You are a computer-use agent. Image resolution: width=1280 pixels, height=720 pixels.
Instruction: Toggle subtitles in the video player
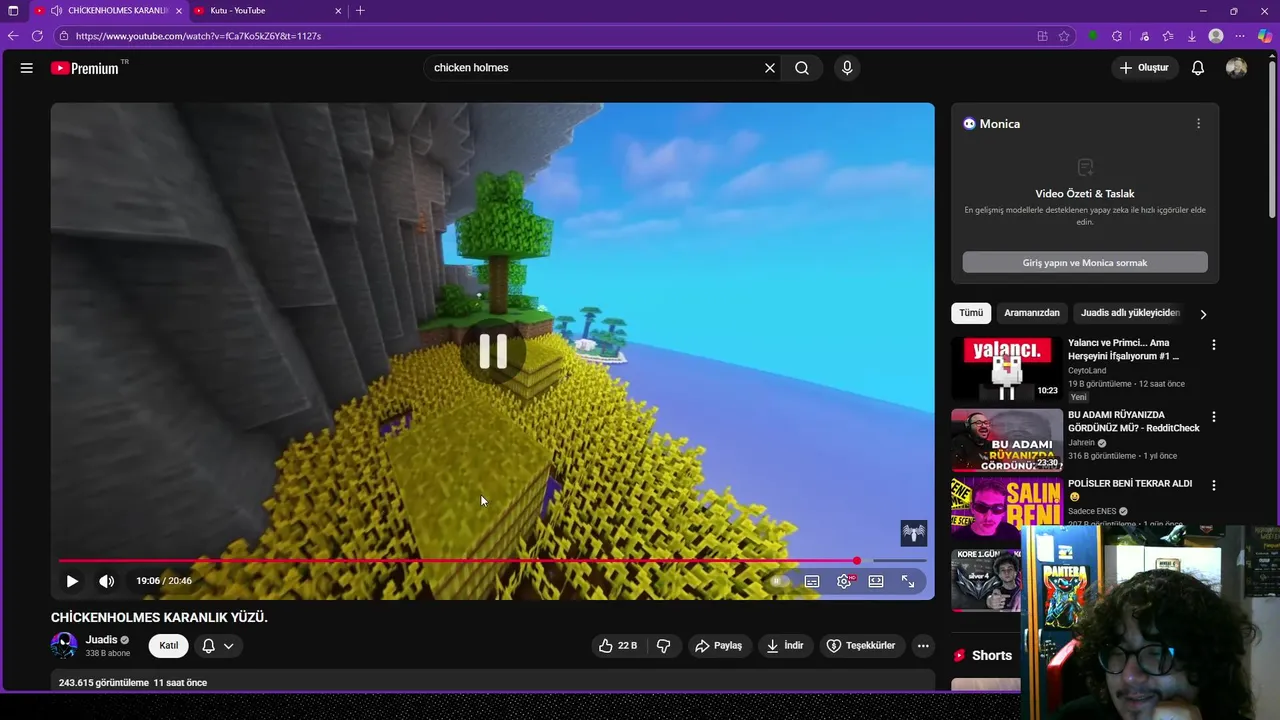812,581
